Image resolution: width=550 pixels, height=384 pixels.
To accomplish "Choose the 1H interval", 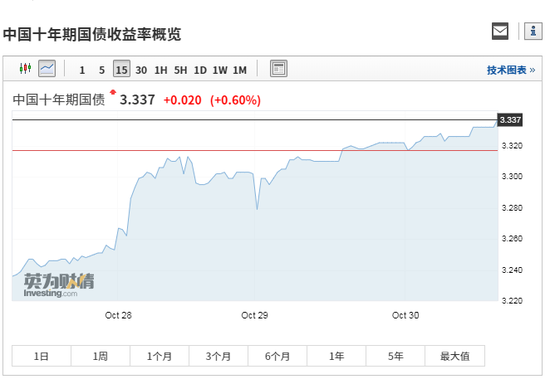I will pos(161,70).
